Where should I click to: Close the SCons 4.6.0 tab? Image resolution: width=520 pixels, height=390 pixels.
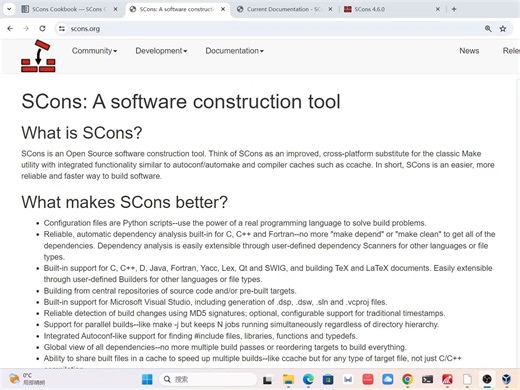pyautogui.click(x=438, y=9)
